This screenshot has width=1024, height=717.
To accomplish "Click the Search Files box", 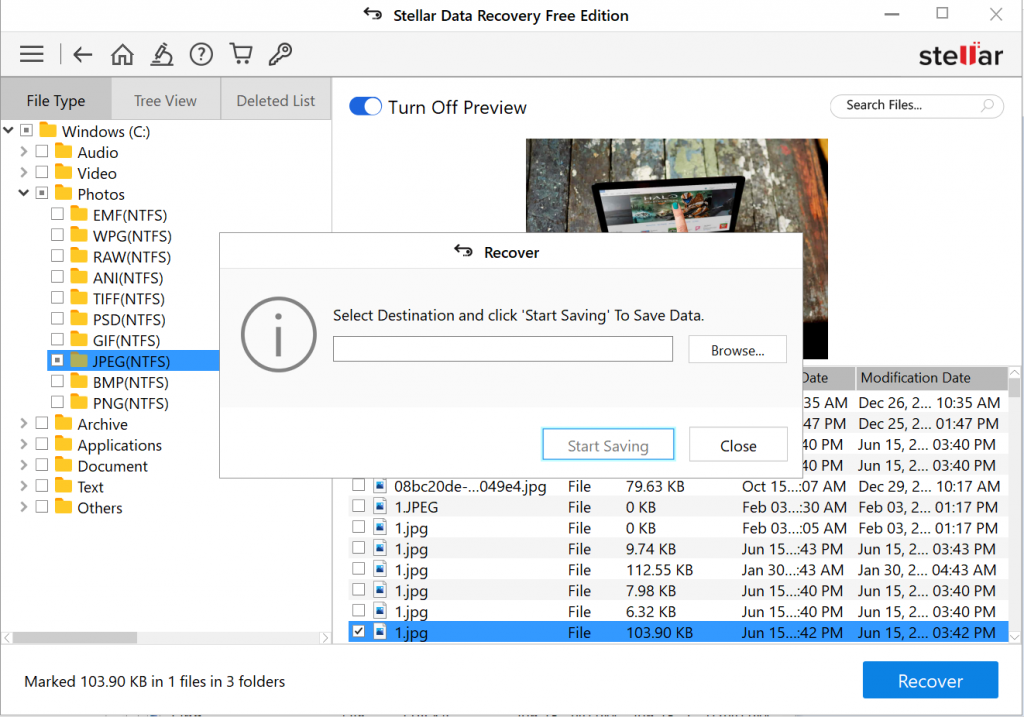I will pos(916,105).
